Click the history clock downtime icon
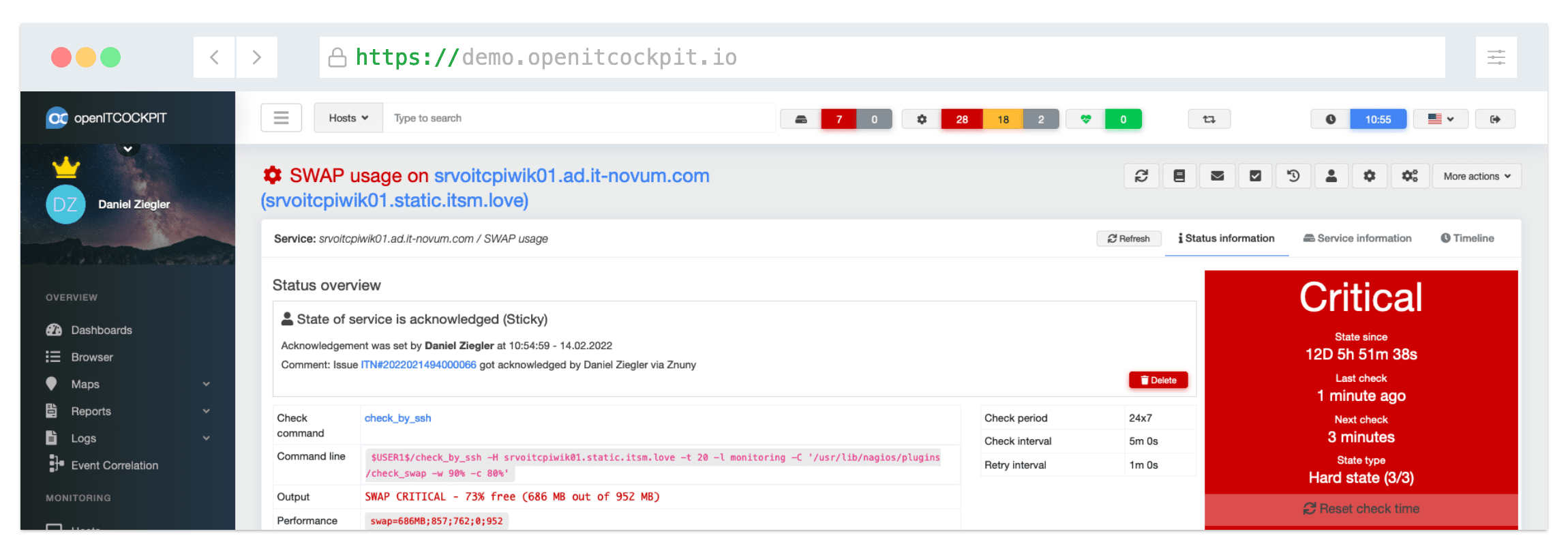Image resolution: width=1568 pixels, height=553 pixels. pos(1293,176)
